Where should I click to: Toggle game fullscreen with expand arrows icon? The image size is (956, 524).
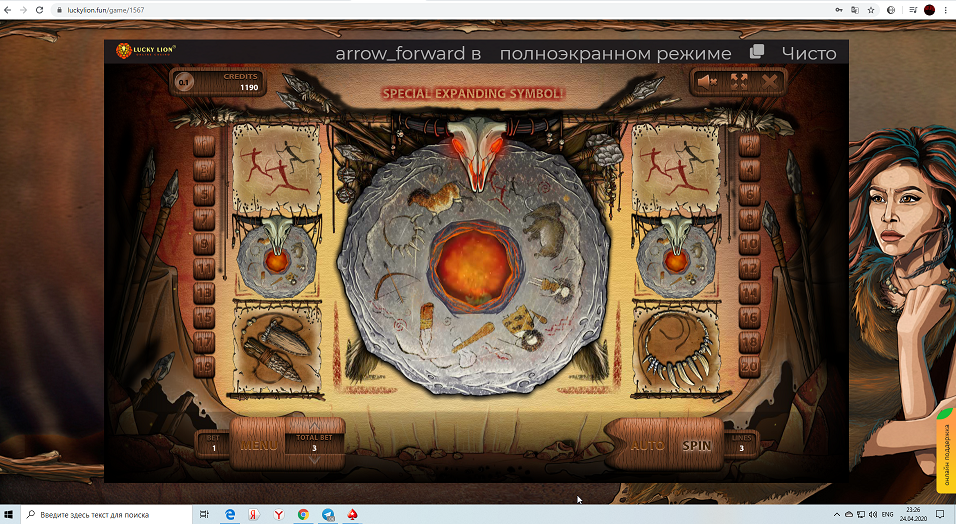739,81
